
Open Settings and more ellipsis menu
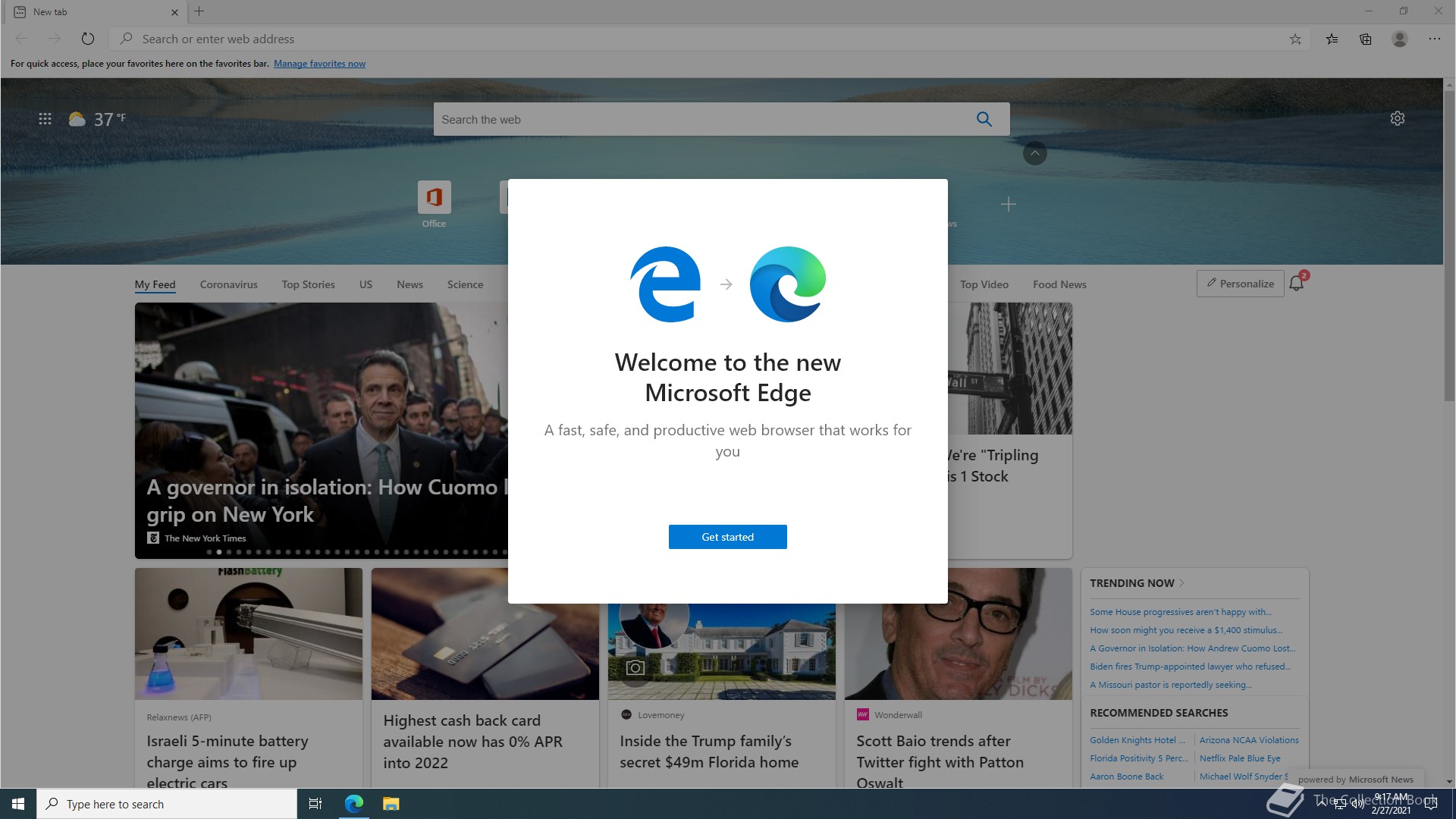pyautogui.click(x=1435, y=39)
